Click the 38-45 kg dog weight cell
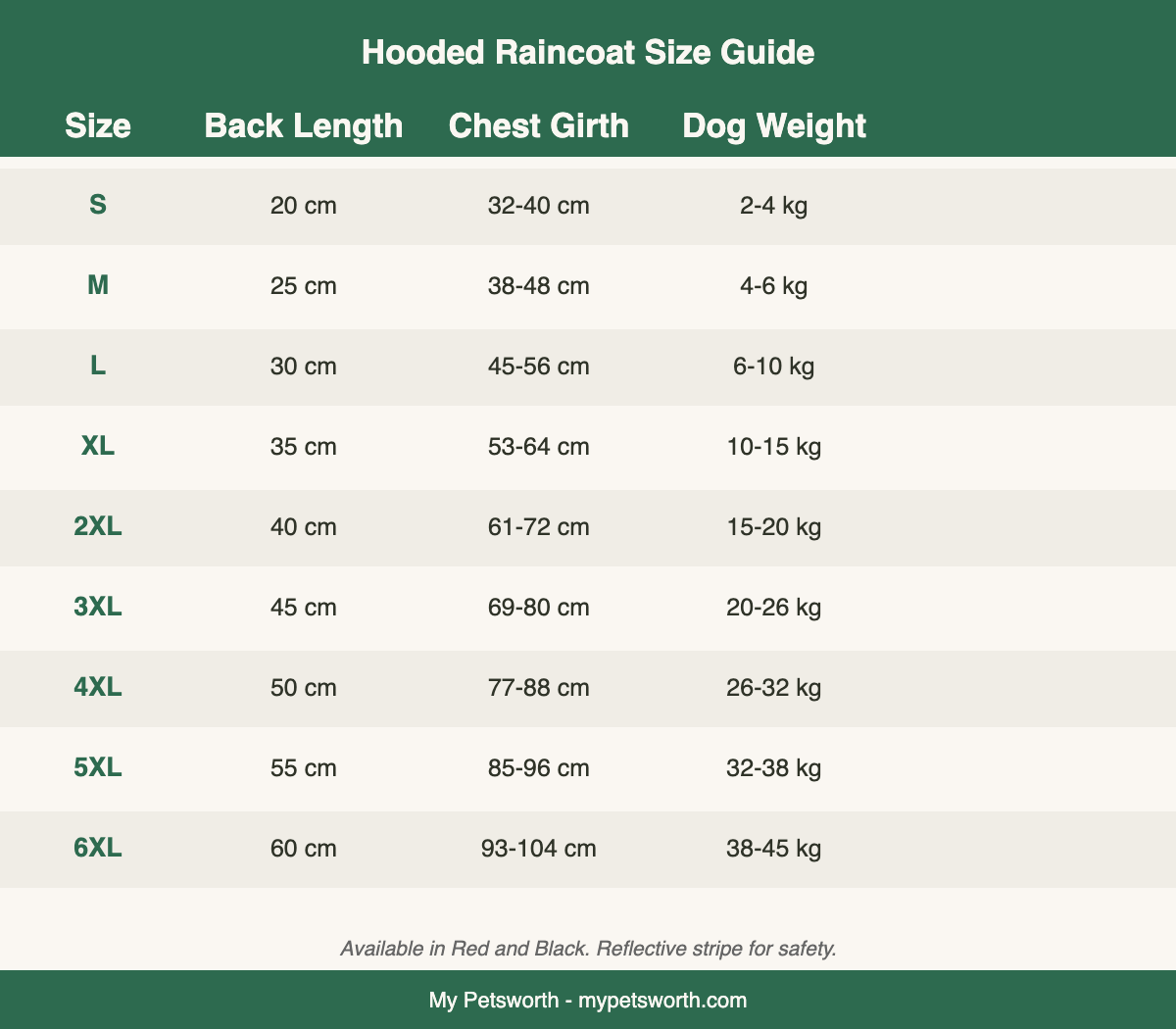Screen dimensions: 1176x1029 click(774, 848)
